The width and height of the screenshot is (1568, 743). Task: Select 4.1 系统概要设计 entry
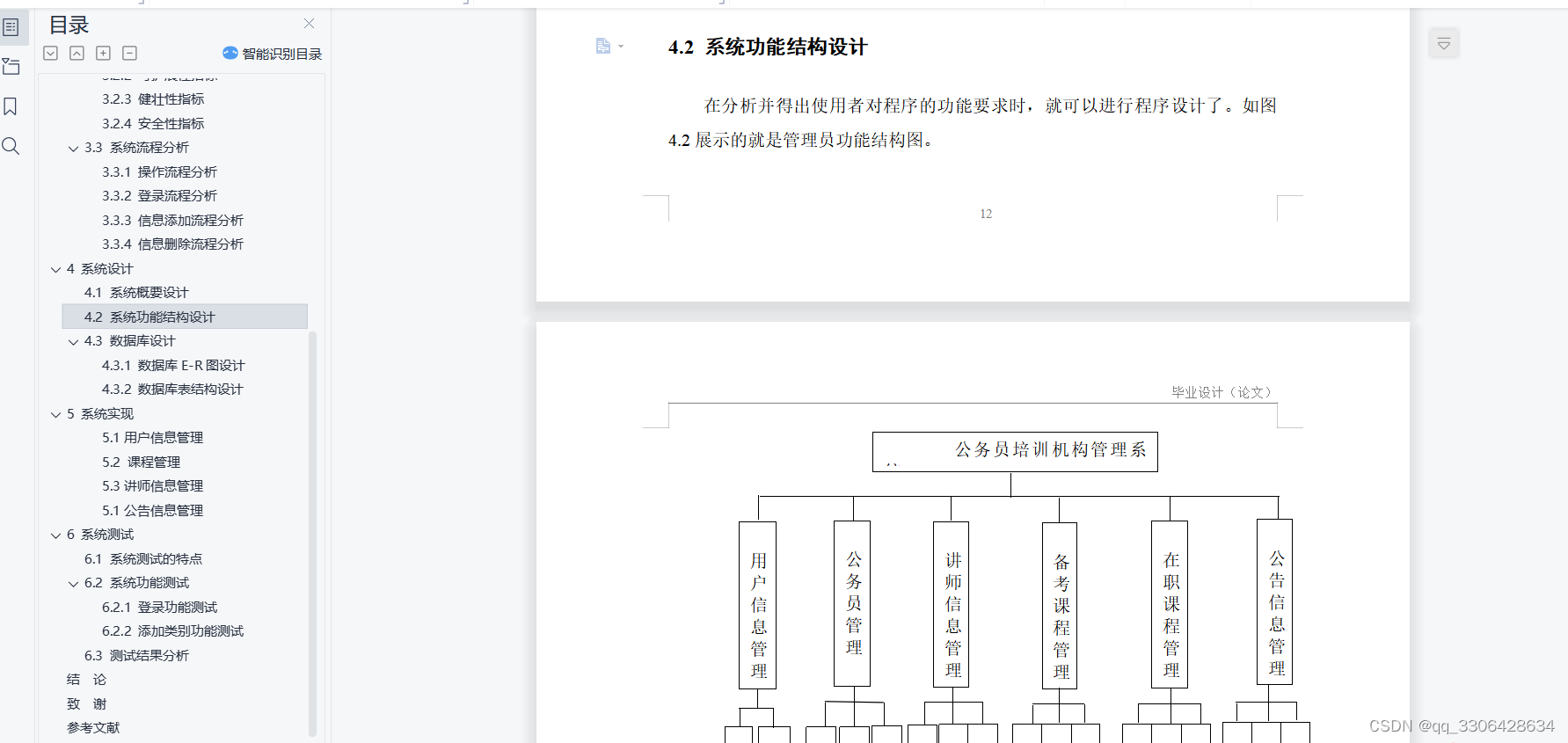[x=136, y=293]
